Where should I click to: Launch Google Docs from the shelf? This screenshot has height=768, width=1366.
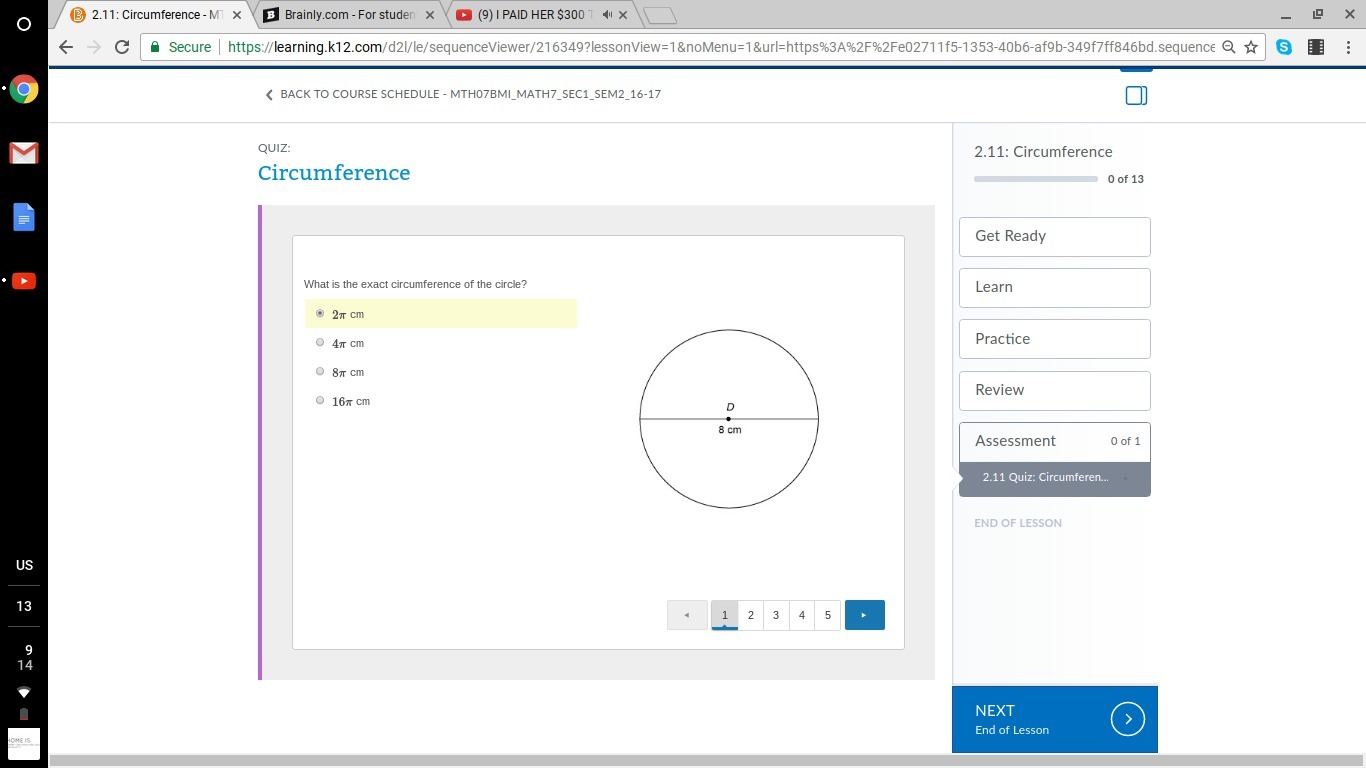coord(24,217)
